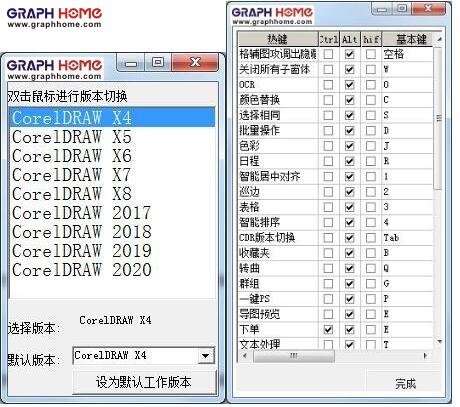Select CorelDRAW X5 in version list
This screenshot has width=460, height=407.
coord(112,137)
